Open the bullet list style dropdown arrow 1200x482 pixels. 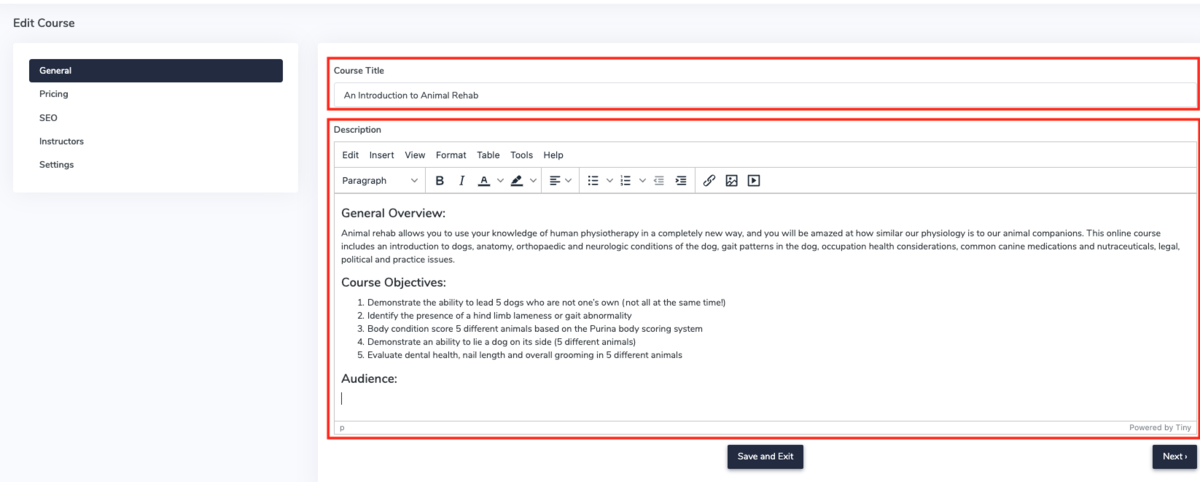[x=609, y=181]
